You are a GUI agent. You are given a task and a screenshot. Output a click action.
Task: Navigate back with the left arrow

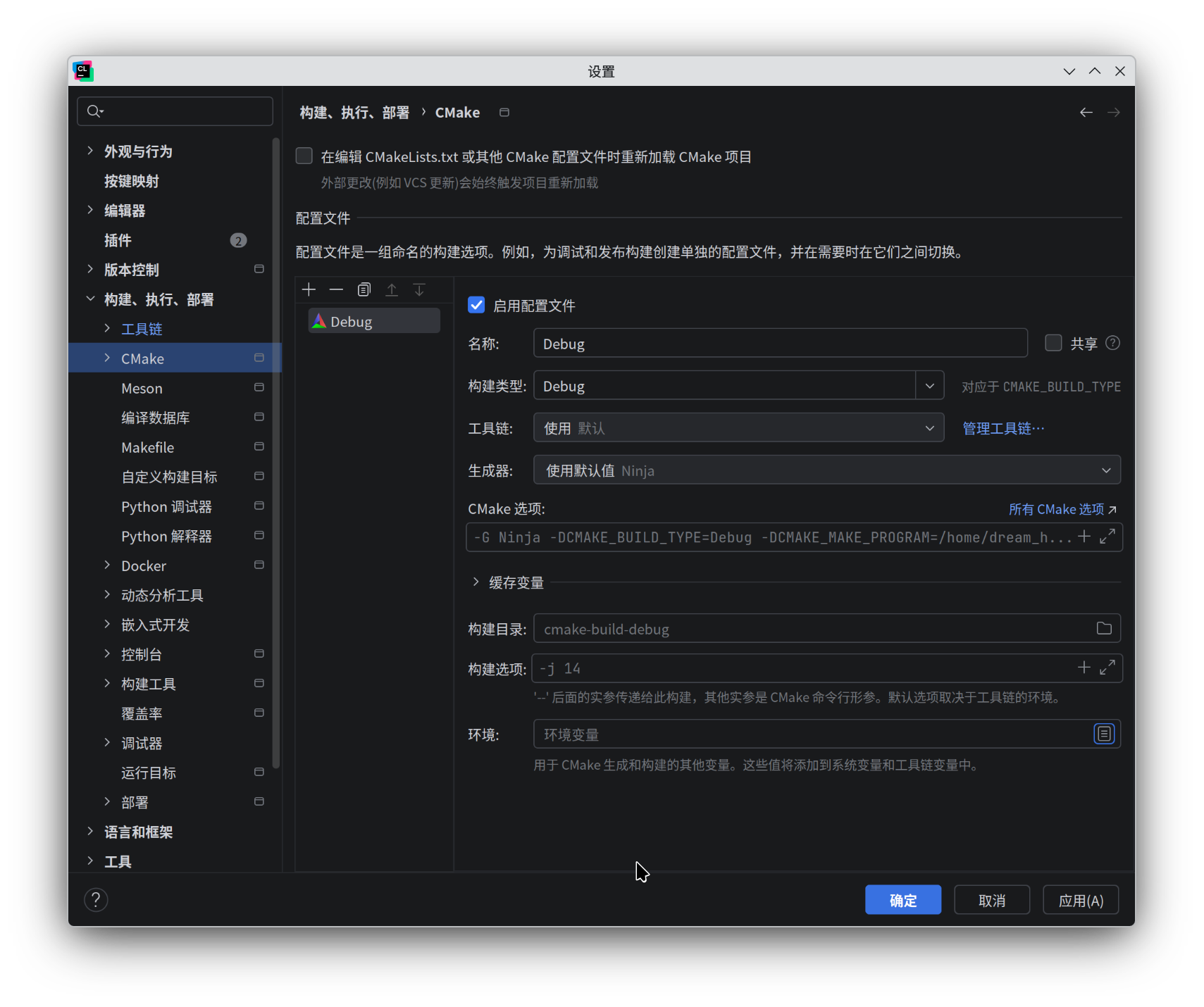tap(1086, 113)
